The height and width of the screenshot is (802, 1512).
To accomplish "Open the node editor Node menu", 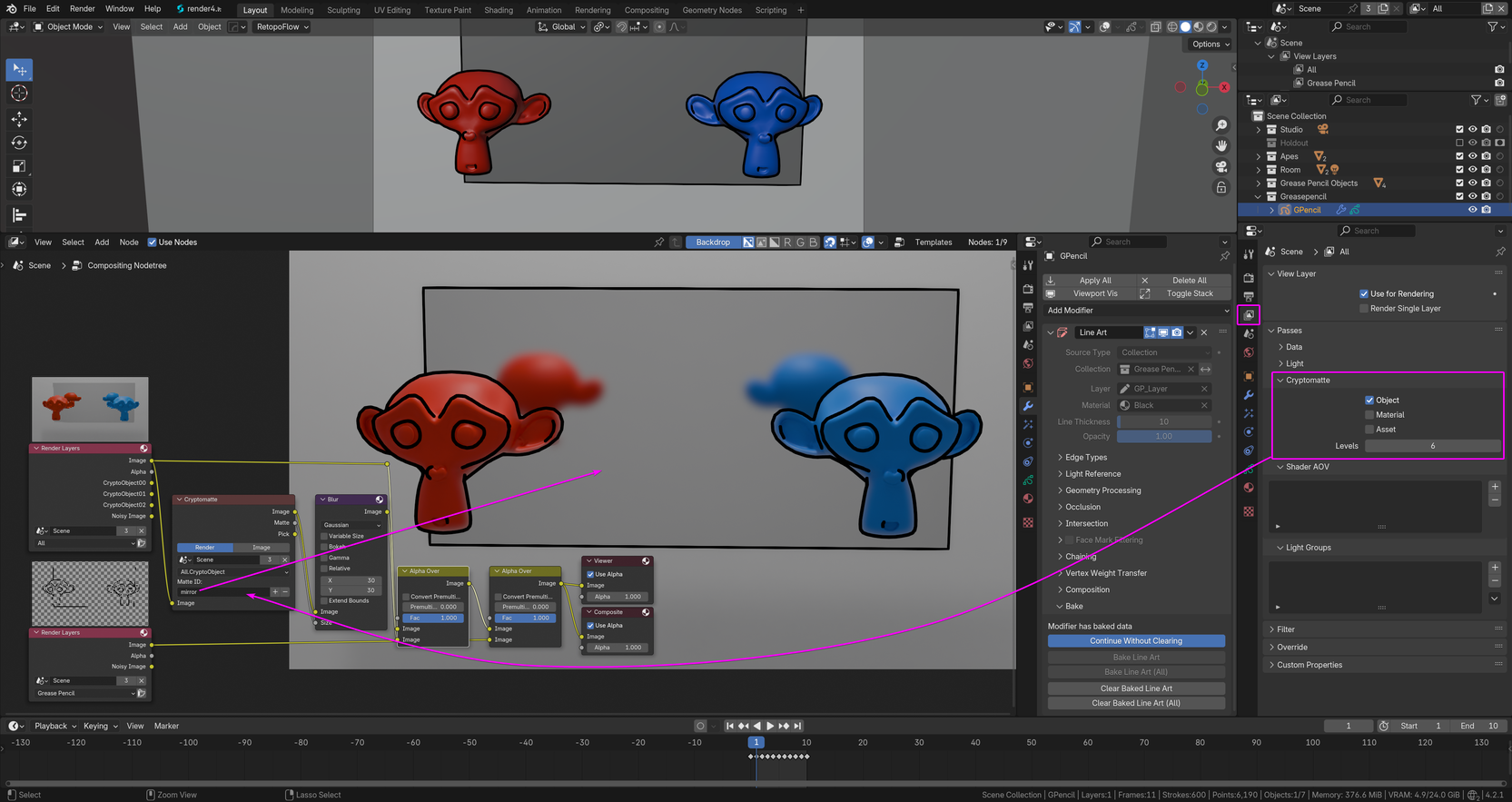I will point(129,243).
